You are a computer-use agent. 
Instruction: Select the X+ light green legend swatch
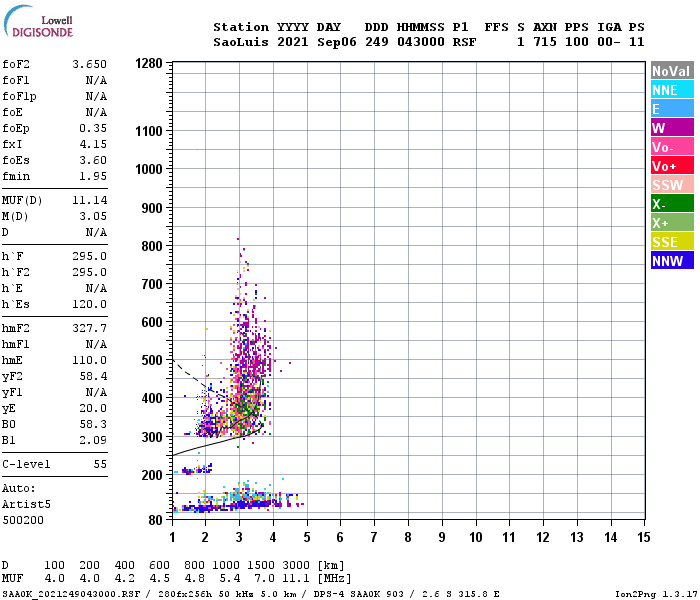pos(672,222)
